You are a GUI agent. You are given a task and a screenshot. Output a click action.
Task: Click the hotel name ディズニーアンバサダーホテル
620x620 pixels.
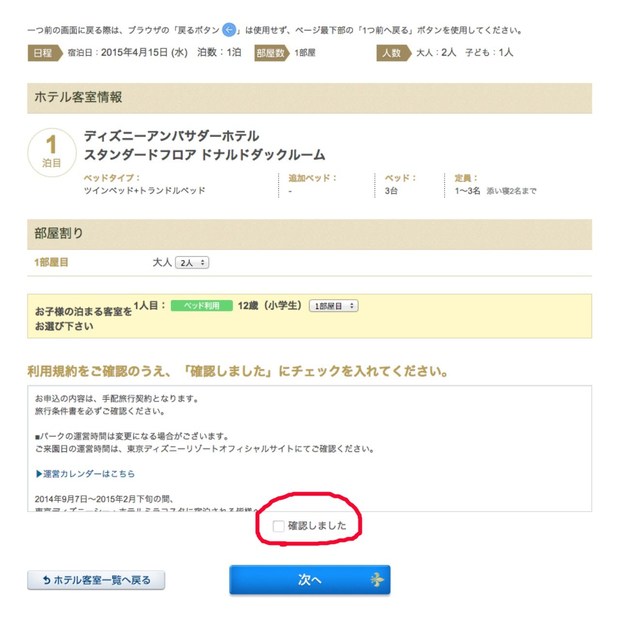click(x=171, y=136)
